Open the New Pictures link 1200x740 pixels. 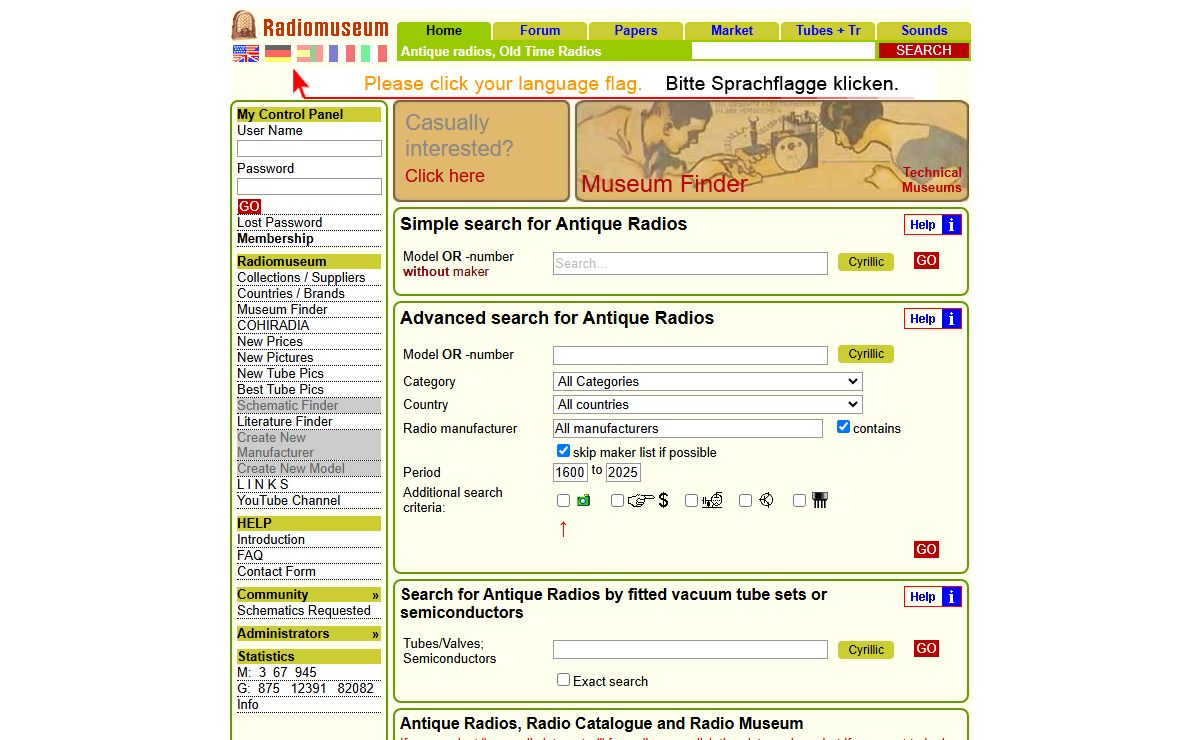point(275,358)
